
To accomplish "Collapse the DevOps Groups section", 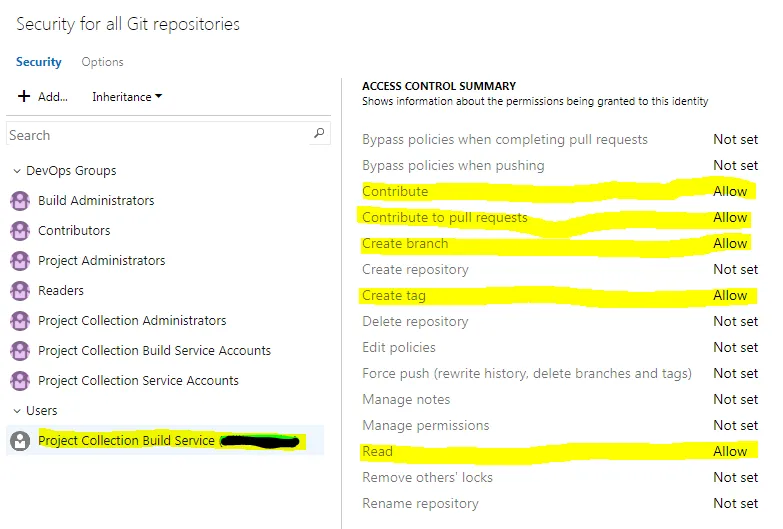I will tap(17, 171).
